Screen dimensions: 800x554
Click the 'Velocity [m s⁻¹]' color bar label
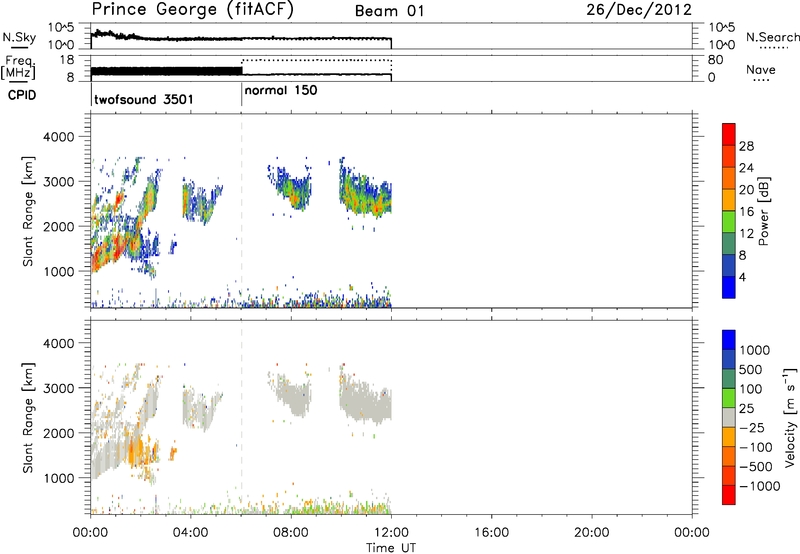[x=790, y=417]
